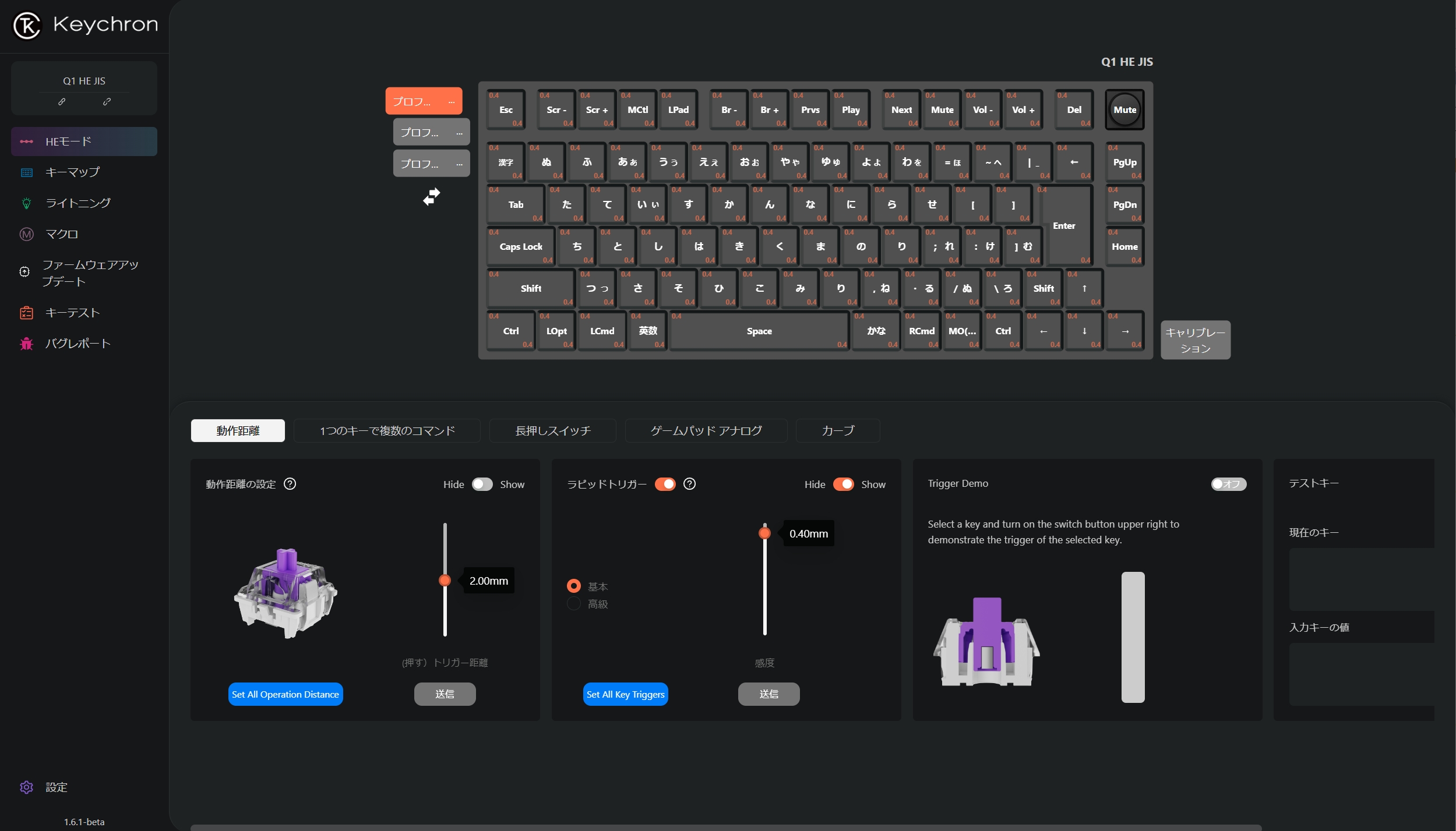Click the 2.00mm trigger distance slider handle

(445, 580)
